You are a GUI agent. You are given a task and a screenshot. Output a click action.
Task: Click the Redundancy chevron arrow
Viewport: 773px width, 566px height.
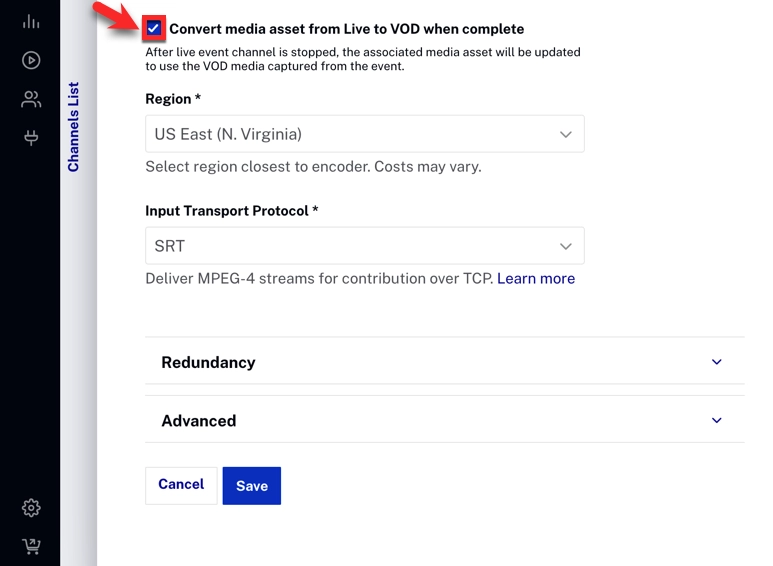(x=716, y=362)
